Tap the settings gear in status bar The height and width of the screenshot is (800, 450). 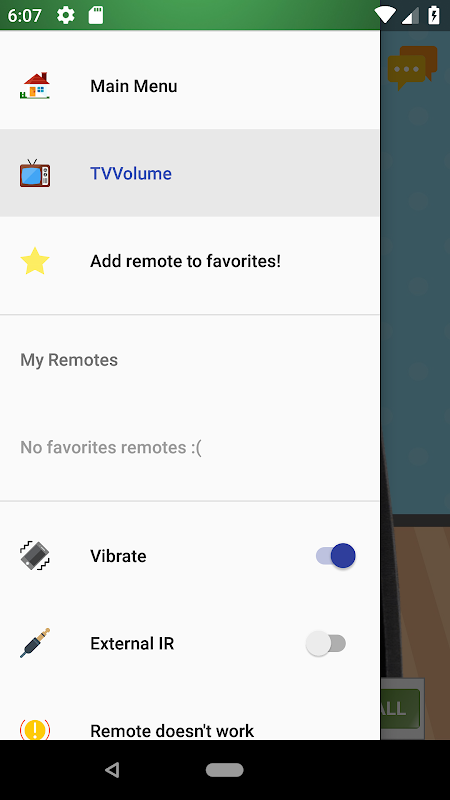pos(66,15)
